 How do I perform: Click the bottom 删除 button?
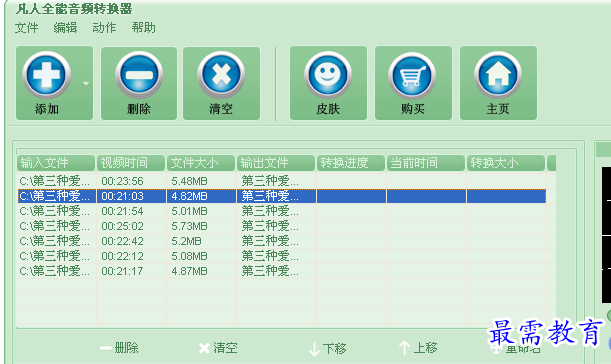click(x=119, y=348)
